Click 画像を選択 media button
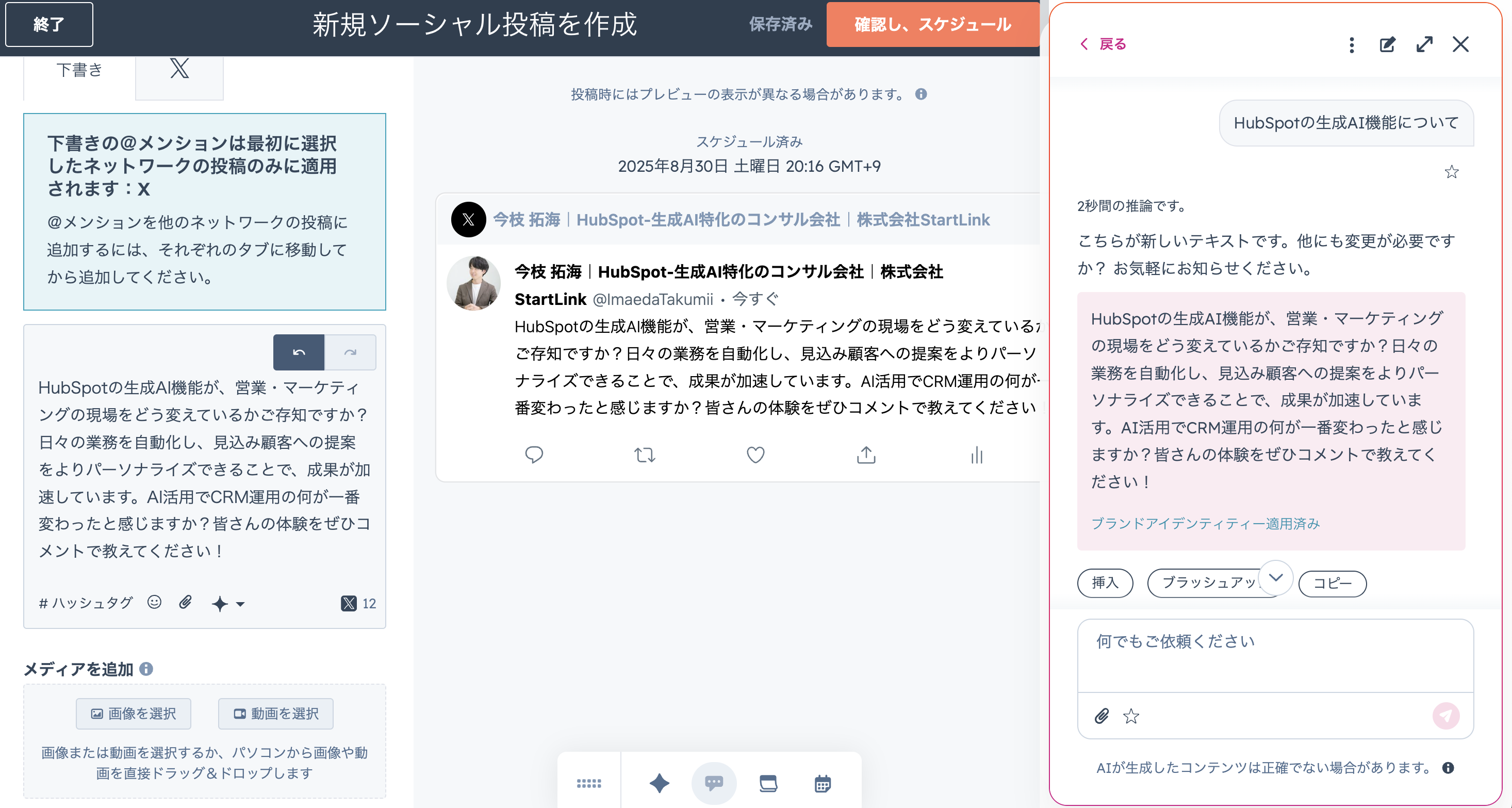The image size is (1512, 808). click(133, 714)
